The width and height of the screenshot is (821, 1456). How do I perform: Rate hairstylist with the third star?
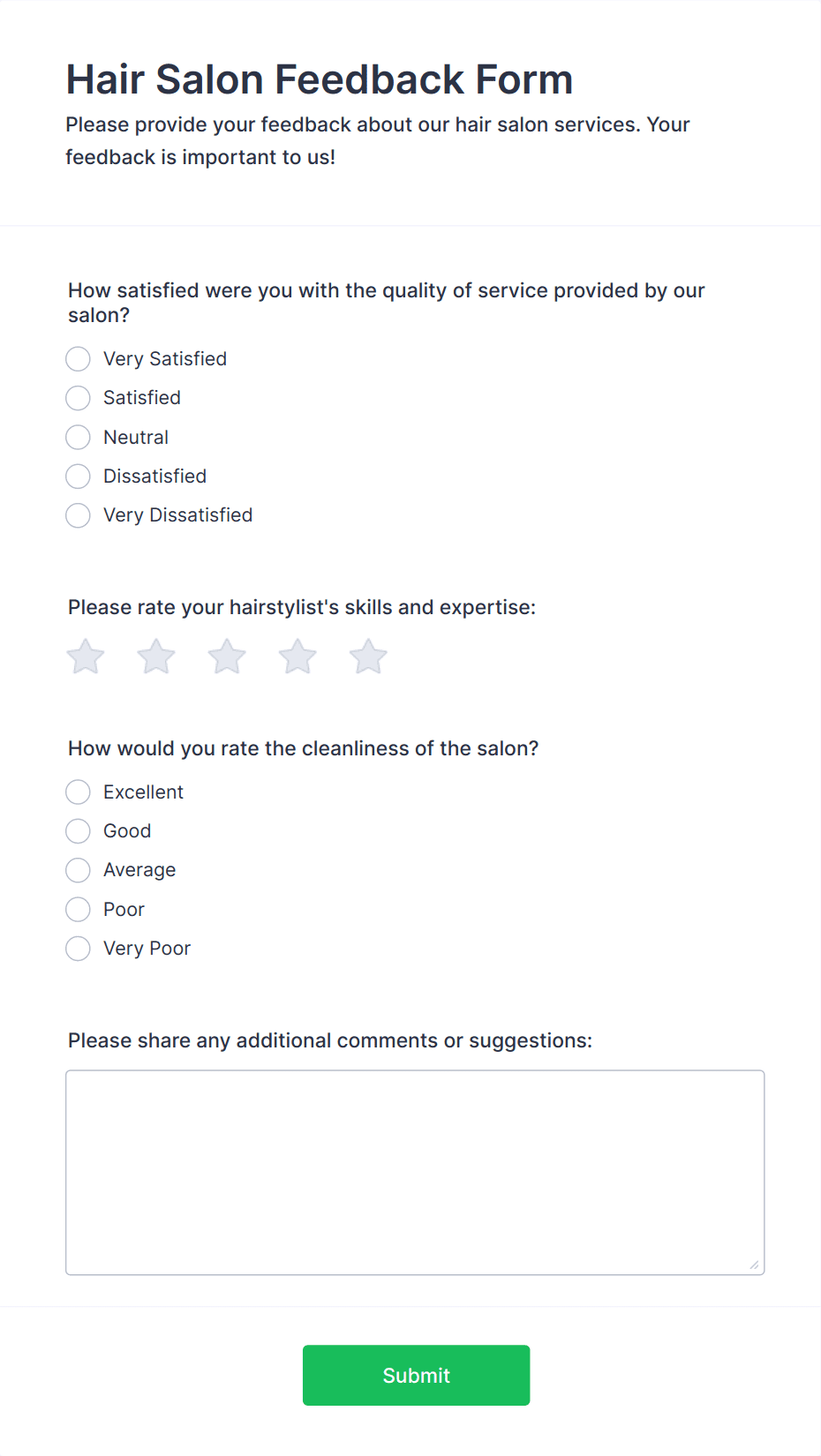[227, 657]
